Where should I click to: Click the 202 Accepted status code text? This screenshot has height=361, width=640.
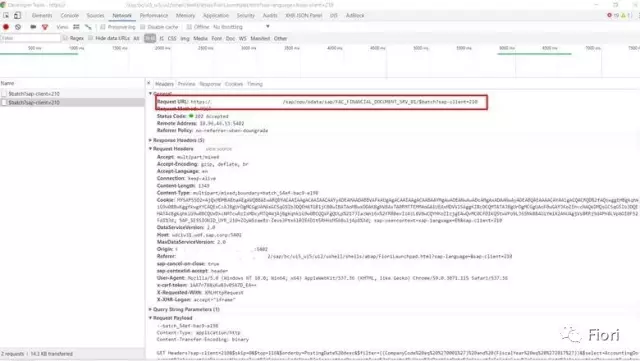click(211, 116)
